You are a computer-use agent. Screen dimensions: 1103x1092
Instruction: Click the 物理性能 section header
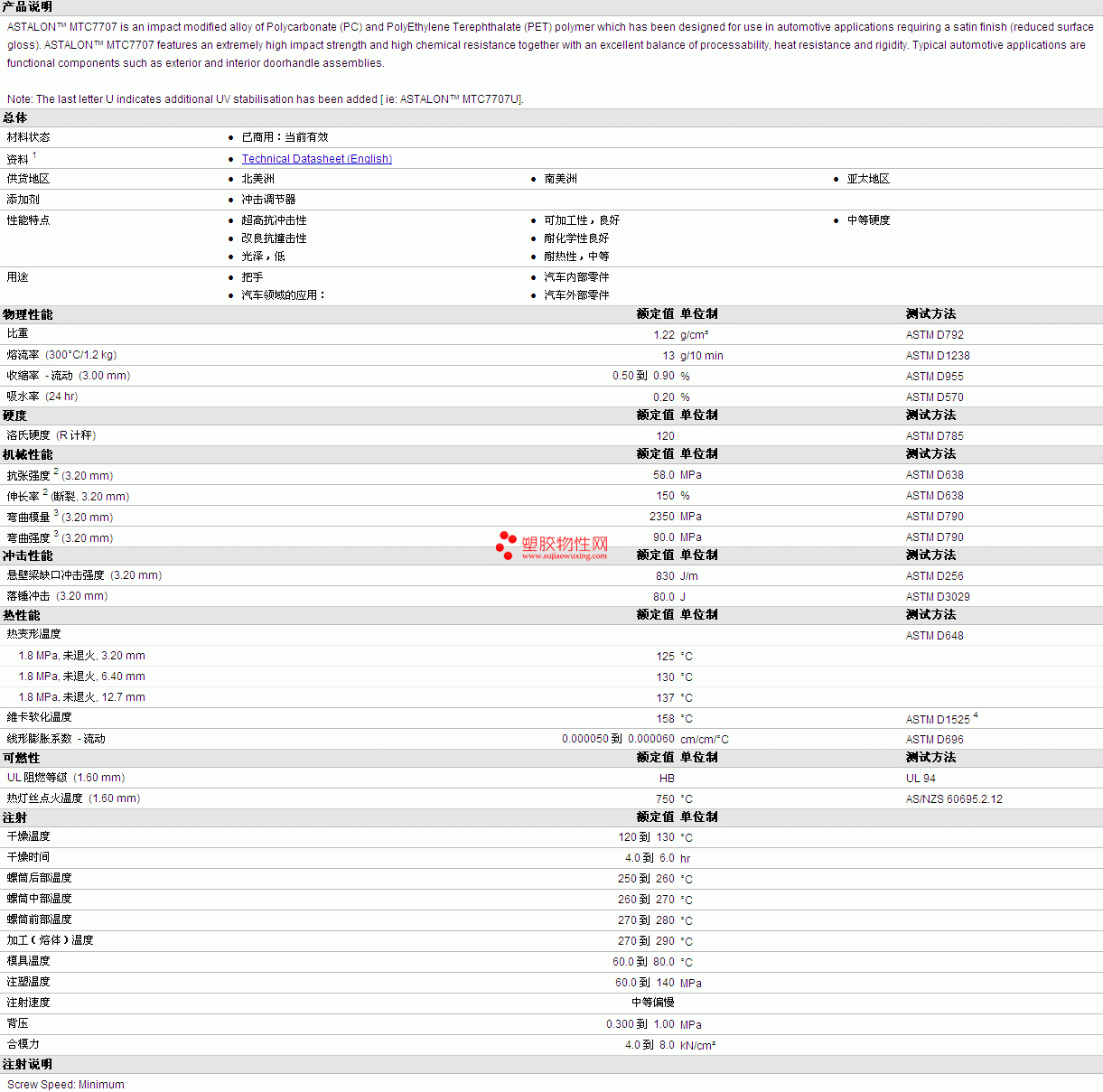coord(28,314)
